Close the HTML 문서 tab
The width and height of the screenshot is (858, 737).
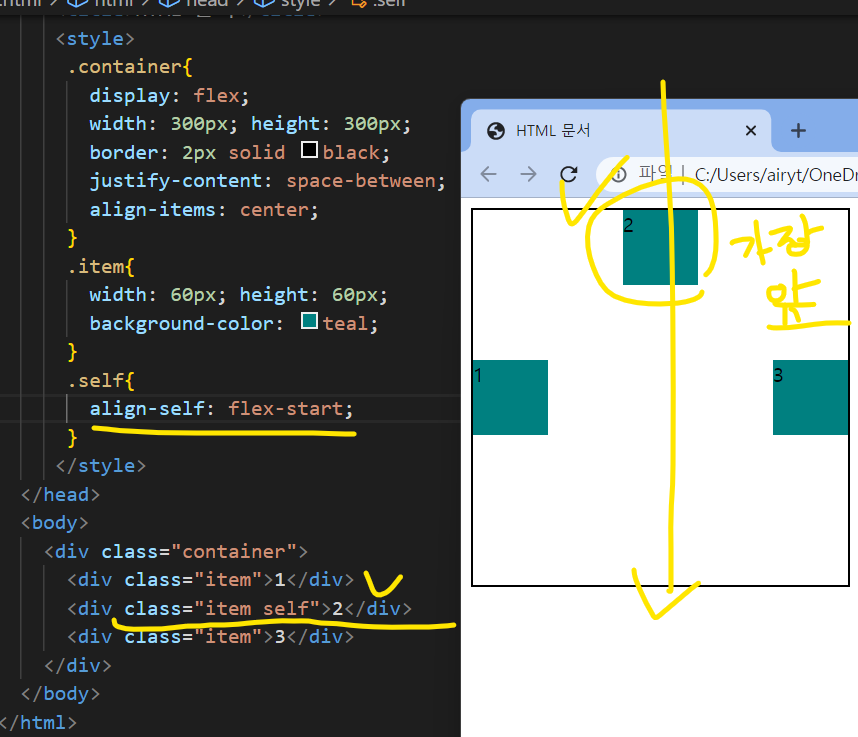click(x=751, y=131)
